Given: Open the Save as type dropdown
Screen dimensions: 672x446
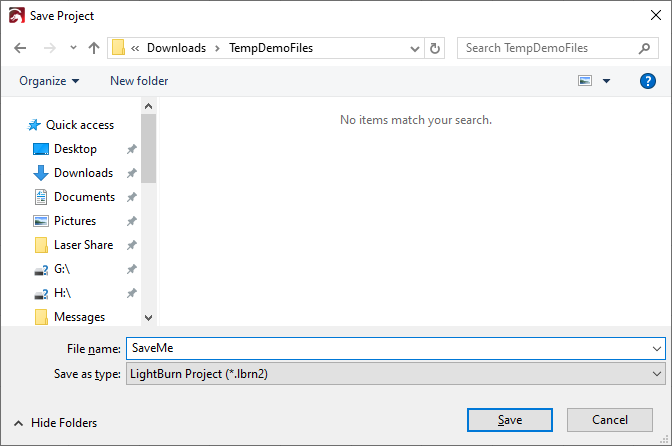Looking at the screenshot, I should (x=394, y=373).
